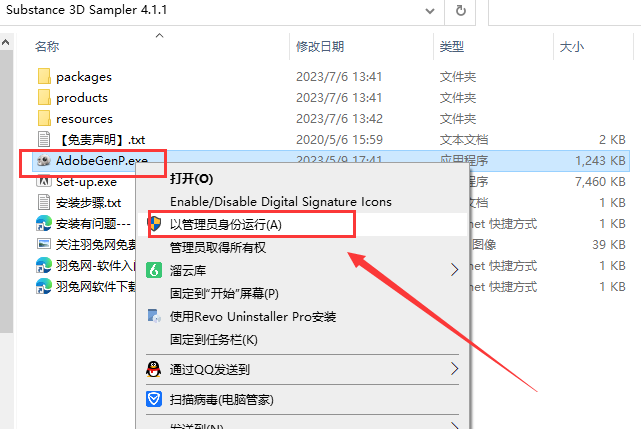
Task: Select the Set-up.exe installer icon
Action: click(x=44, y=182)
